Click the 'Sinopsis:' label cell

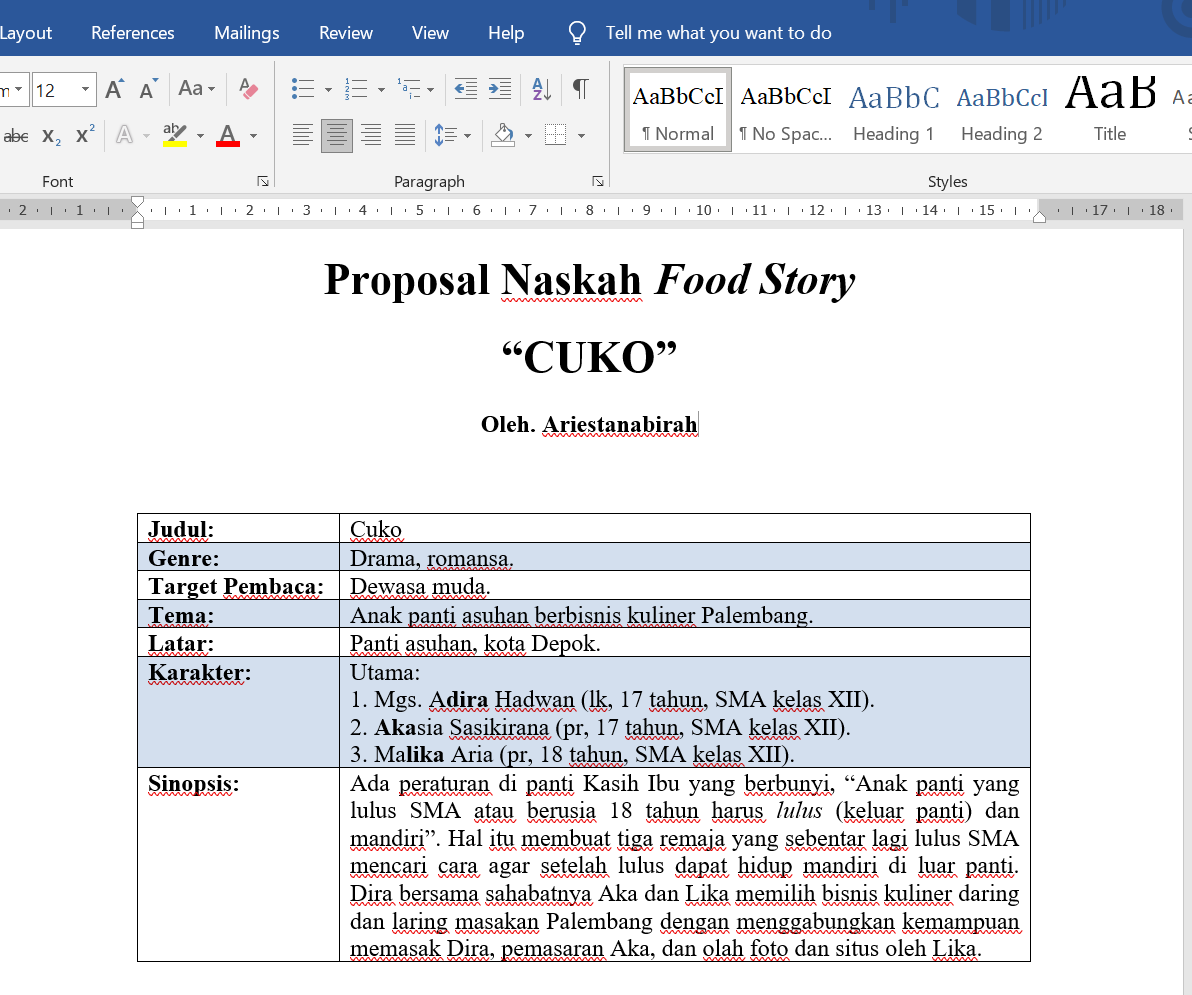238,864
